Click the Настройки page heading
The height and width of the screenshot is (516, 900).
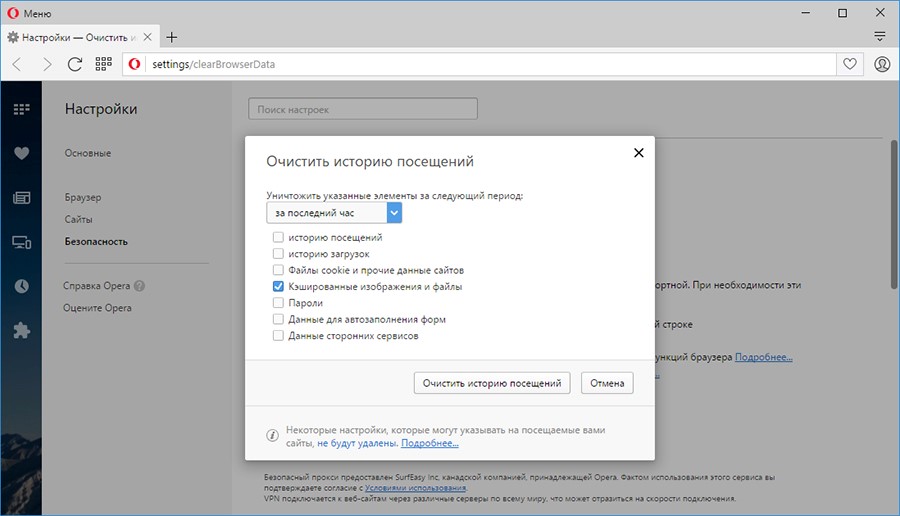point(101,109)
